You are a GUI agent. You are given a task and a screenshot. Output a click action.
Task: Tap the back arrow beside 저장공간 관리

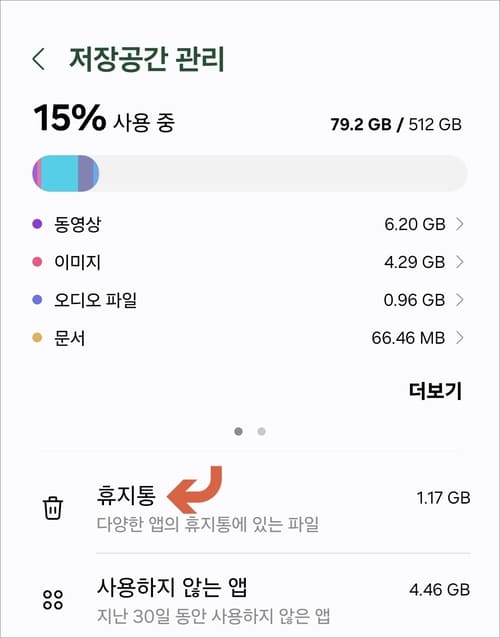(38, 59)
